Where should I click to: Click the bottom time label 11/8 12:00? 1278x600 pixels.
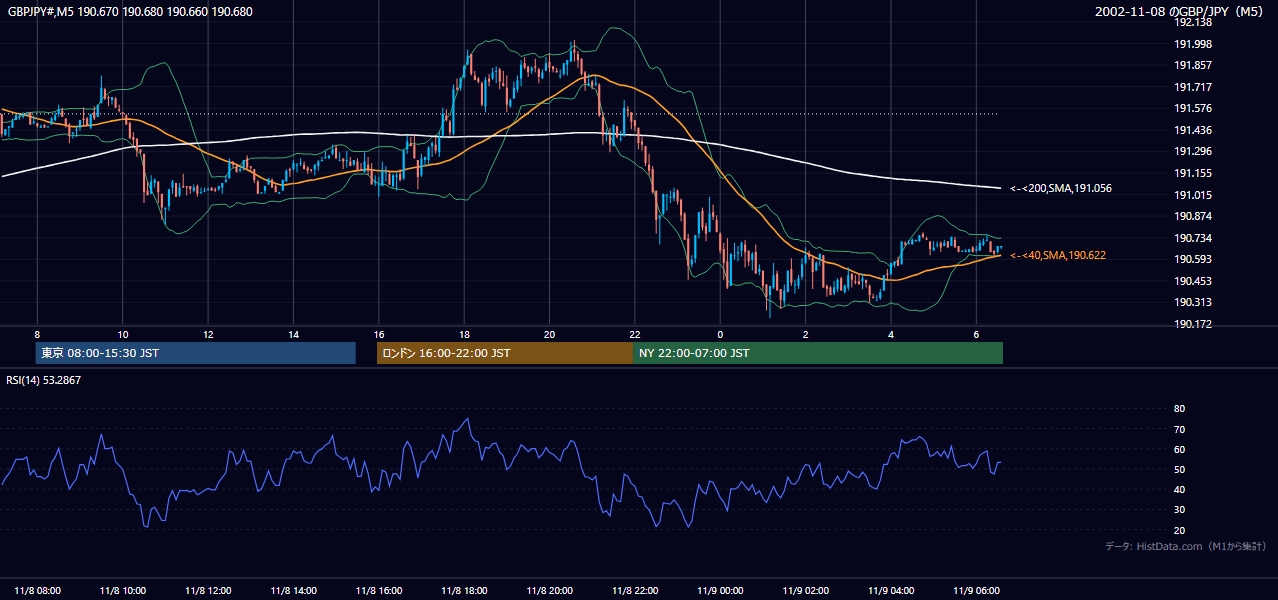[208, 590]
